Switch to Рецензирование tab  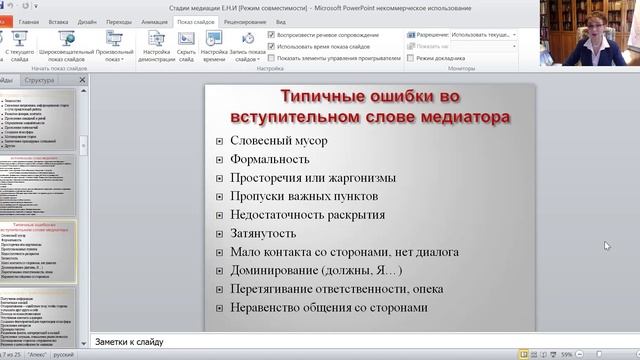[245, 22]
